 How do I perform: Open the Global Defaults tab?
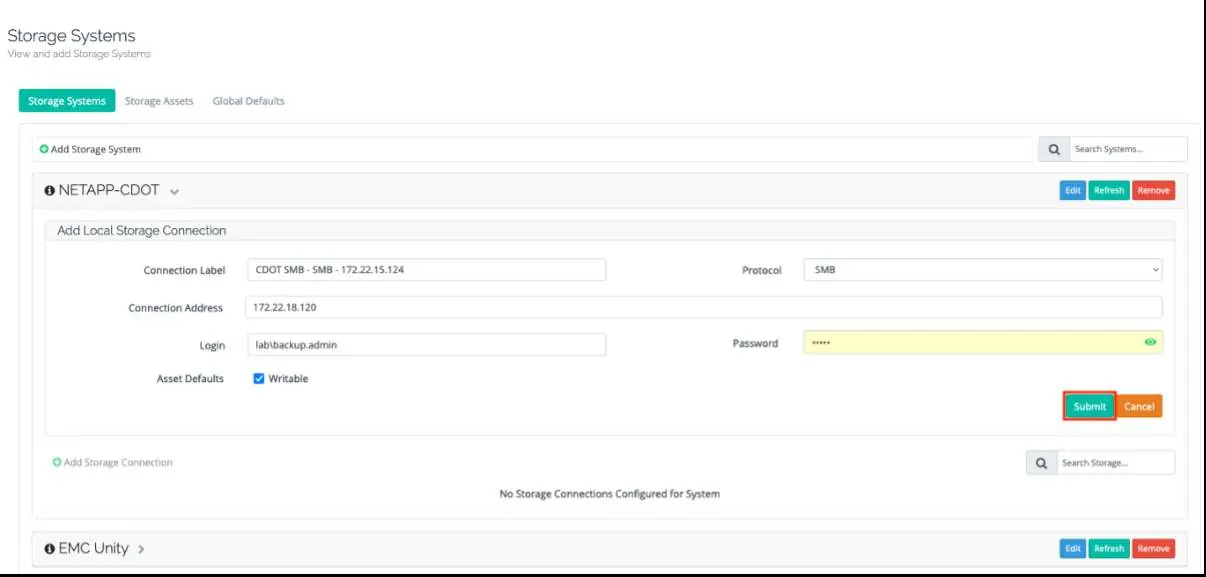coord(248,101)
